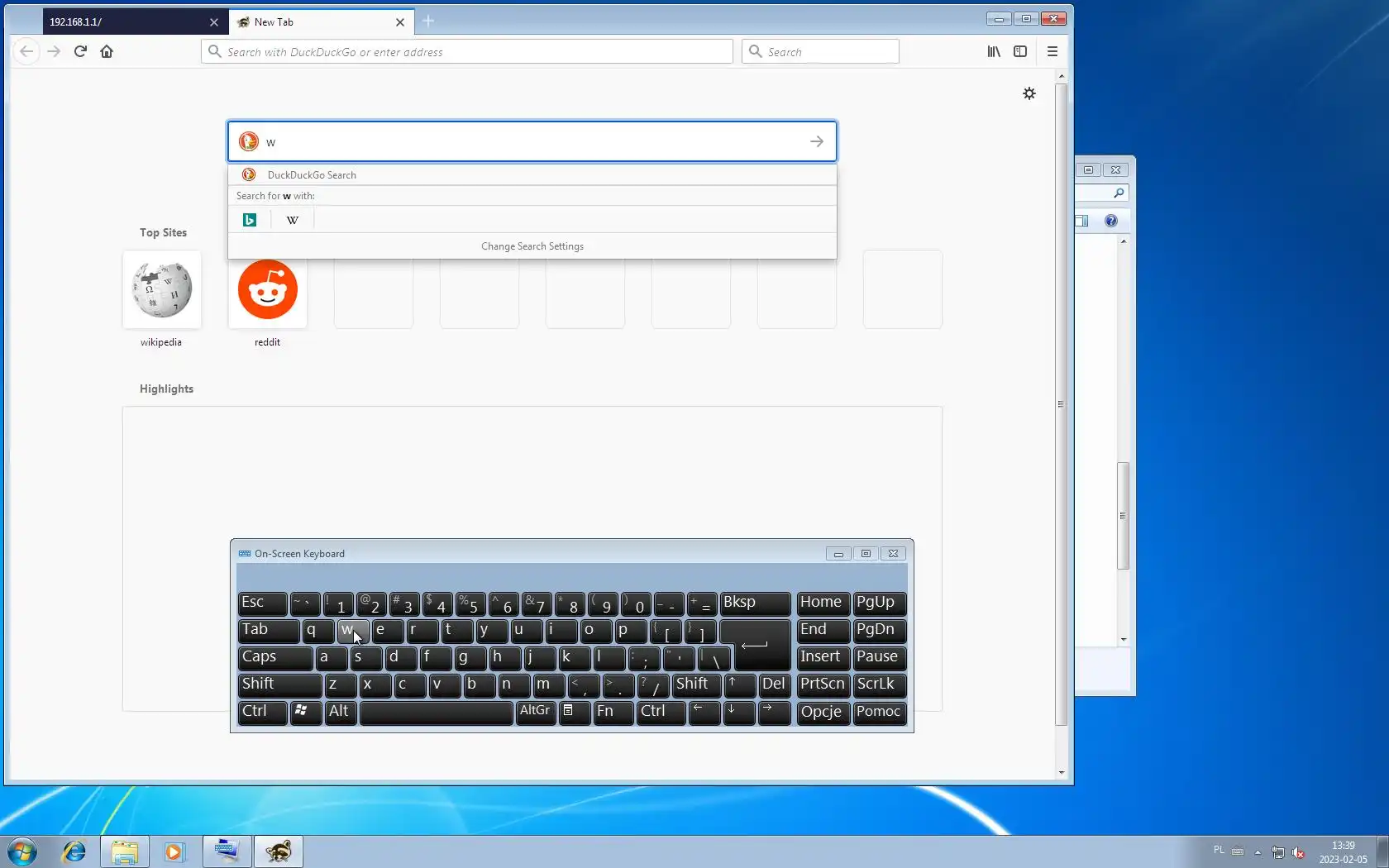Click the muted volume tray icon
The image size is (1389, 868).
1298,852
